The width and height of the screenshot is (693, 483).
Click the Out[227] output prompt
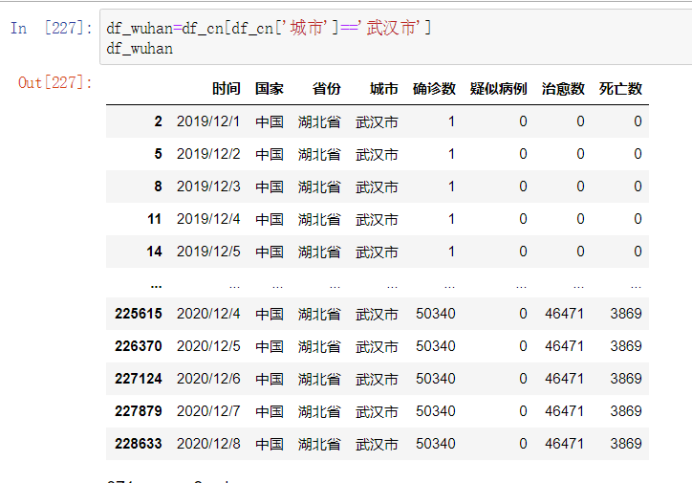coord(55,82)
